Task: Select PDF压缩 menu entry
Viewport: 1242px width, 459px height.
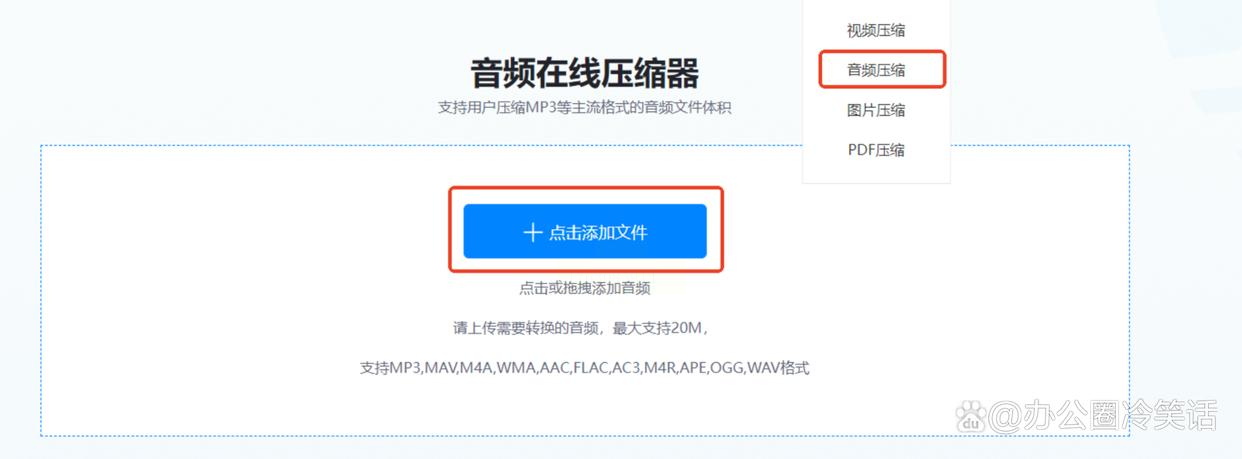Action: (x=876, y=150)
